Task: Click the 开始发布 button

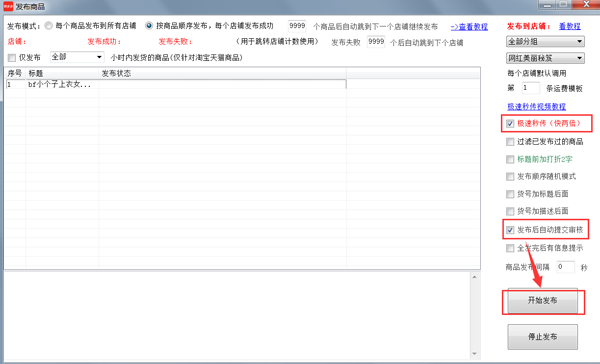Action: pos(543,301)
